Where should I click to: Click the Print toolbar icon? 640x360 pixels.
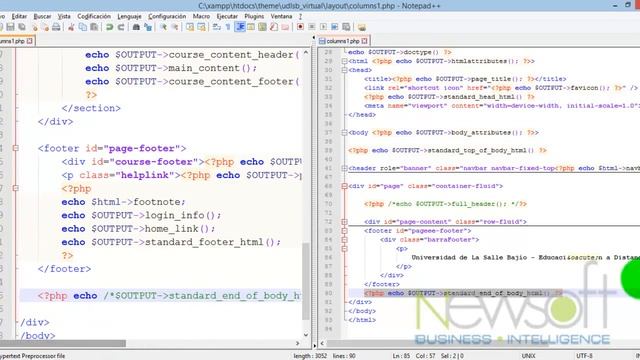point(56,27)
